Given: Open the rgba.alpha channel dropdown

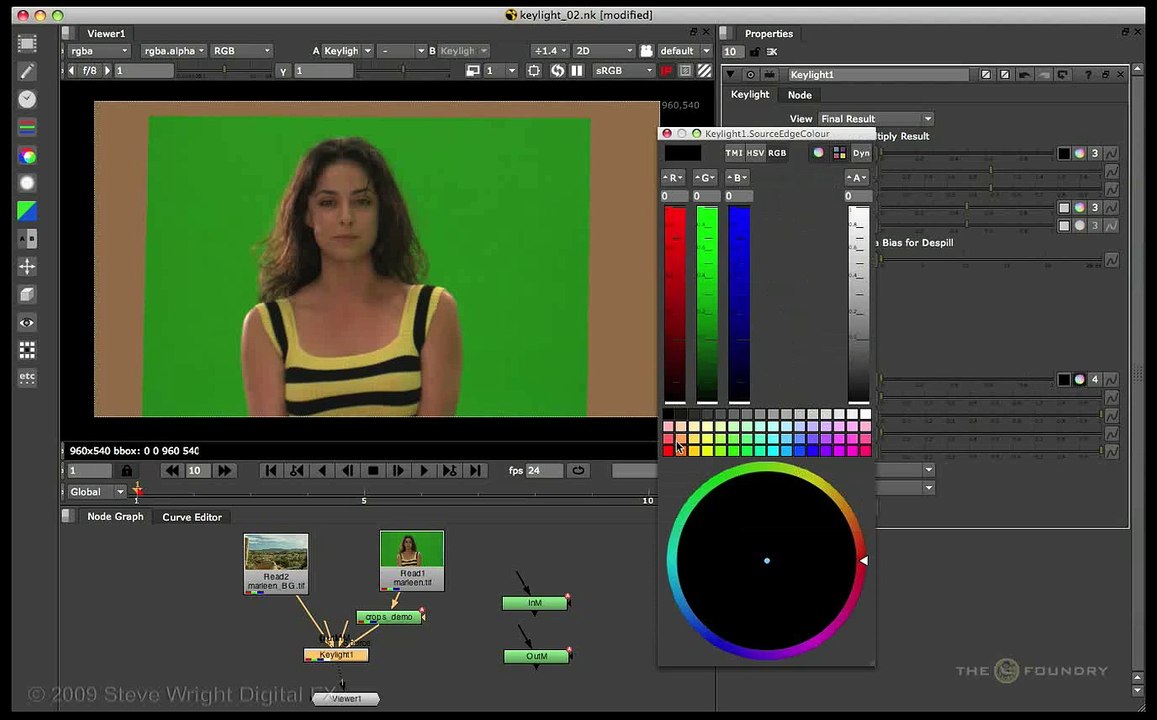Looking at the screenshot, I should [175, 51].
